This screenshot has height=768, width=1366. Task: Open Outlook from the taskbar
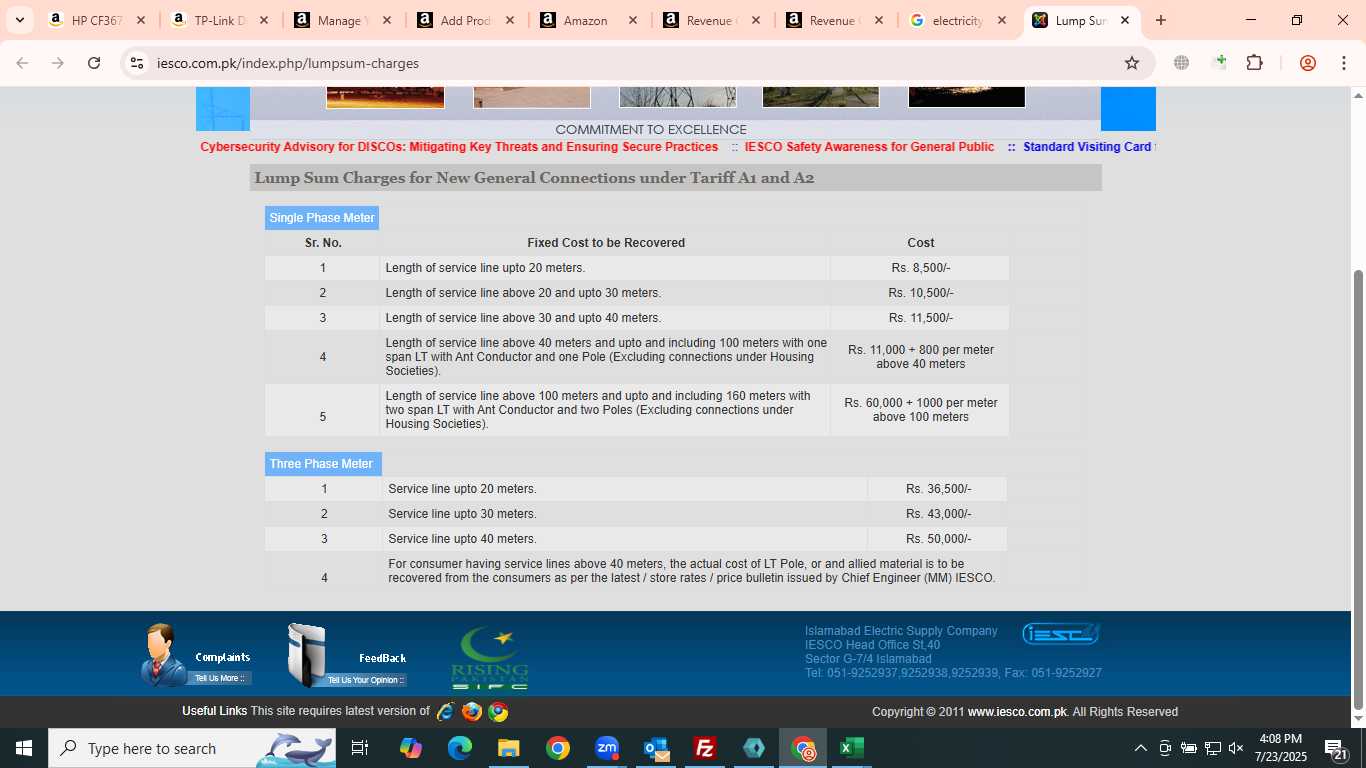click(x=656, y=748)
